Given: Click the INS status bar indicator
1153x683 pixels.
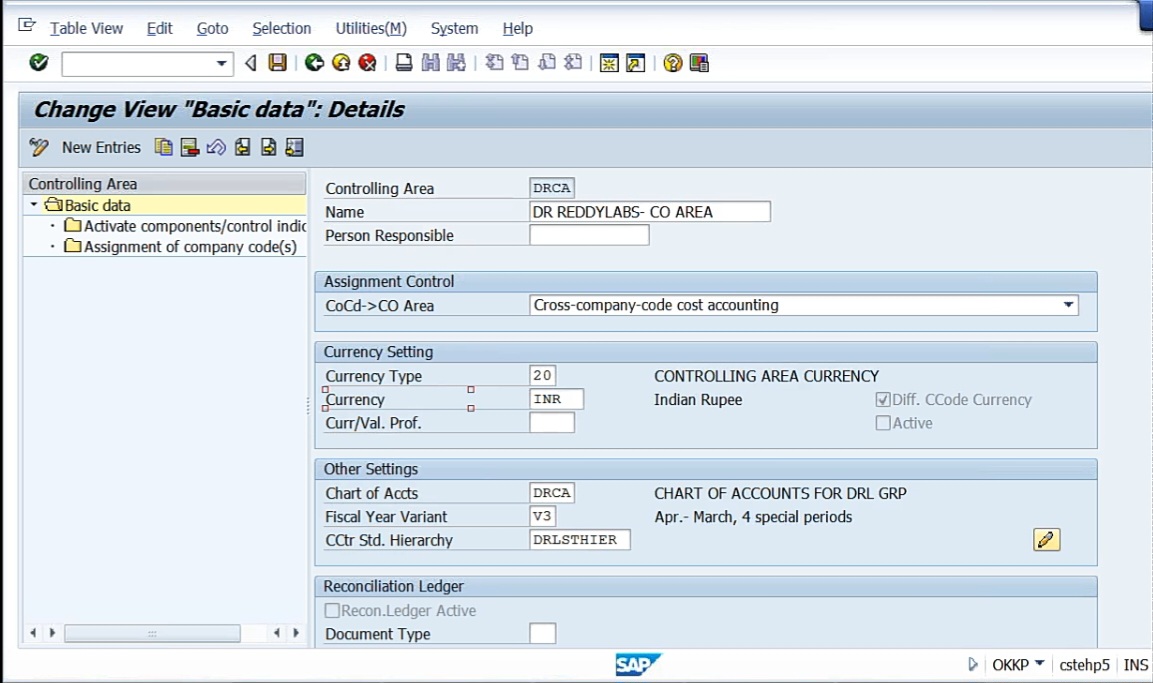Looking at the screenshot, I should point(1135,665).
